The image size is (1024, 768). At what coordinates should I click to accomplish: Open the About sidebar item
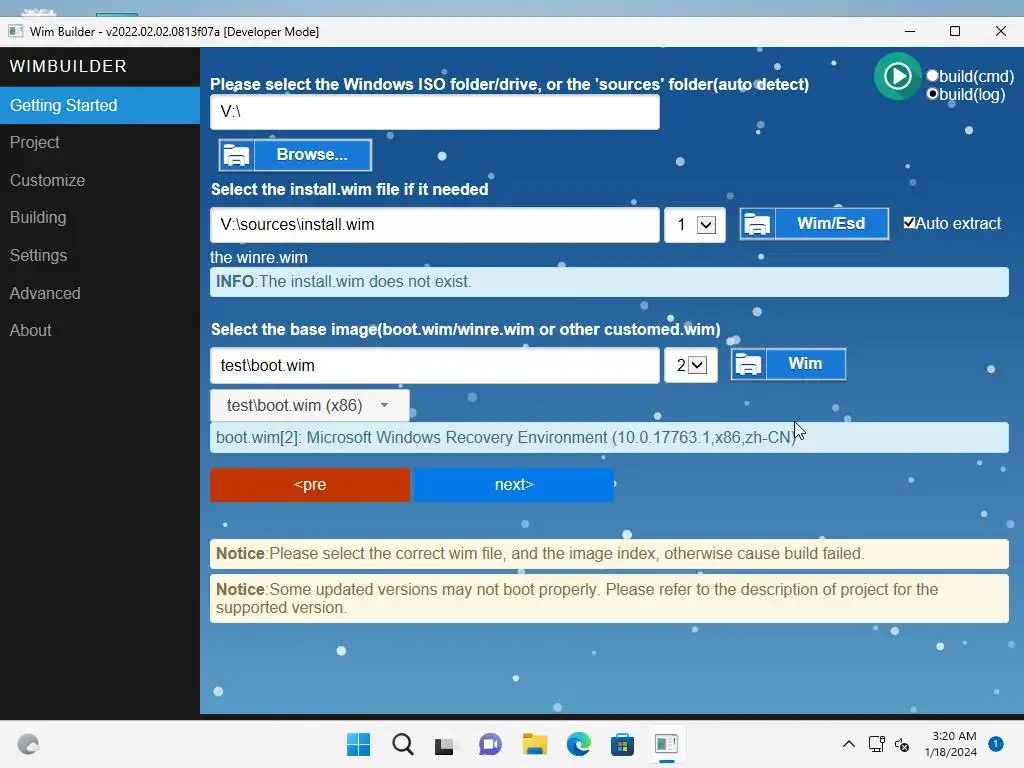pos(100,330)
